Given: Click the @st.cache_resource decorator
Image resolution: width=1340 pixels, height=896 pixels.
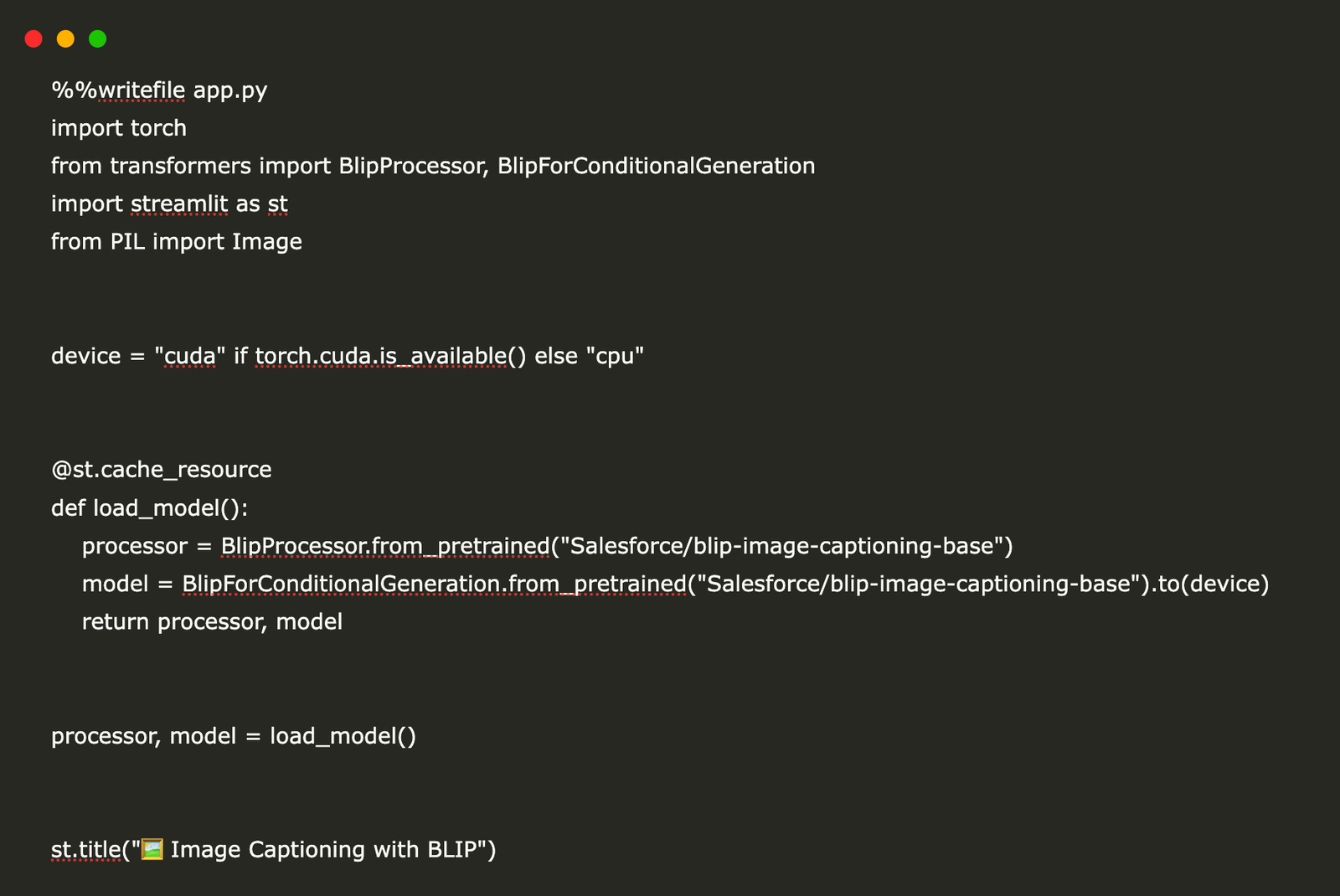Looking at the screenshot, I should (162, 470).
